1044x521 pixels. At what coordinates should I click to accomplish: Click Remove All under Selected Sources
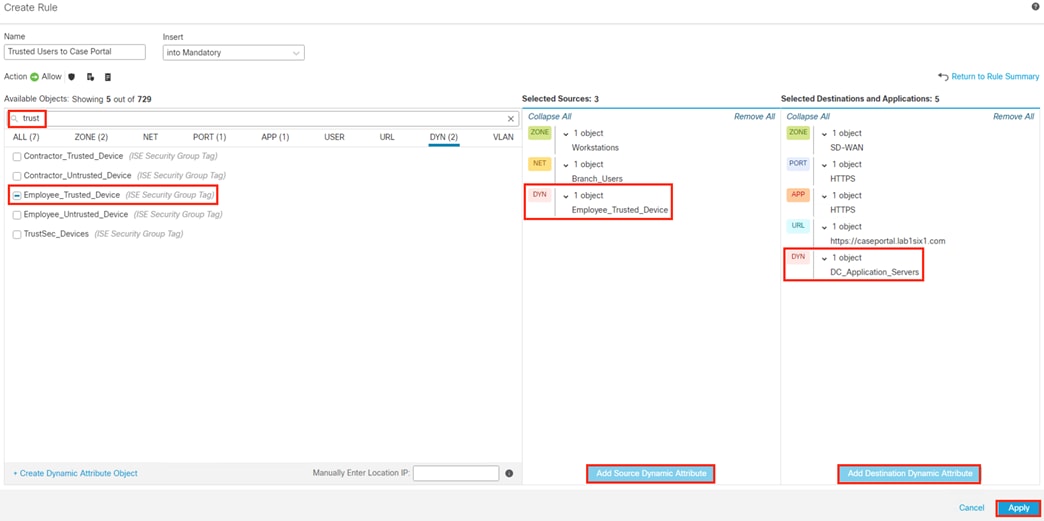pos(754,117)
